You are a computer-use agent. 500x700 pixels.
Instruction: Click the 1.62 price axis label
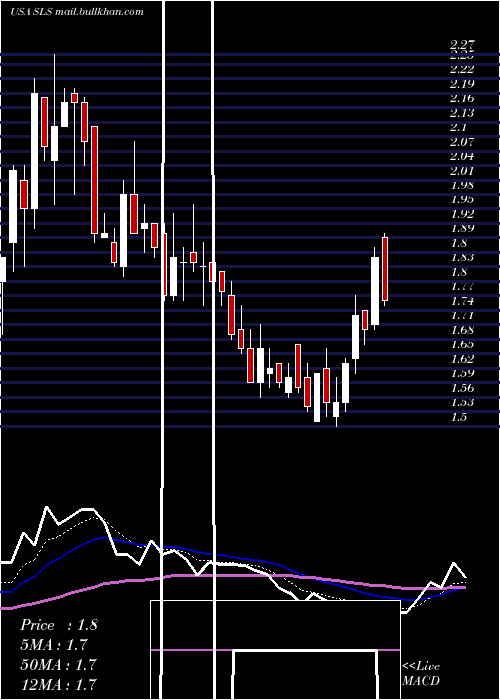click(462, 358)
